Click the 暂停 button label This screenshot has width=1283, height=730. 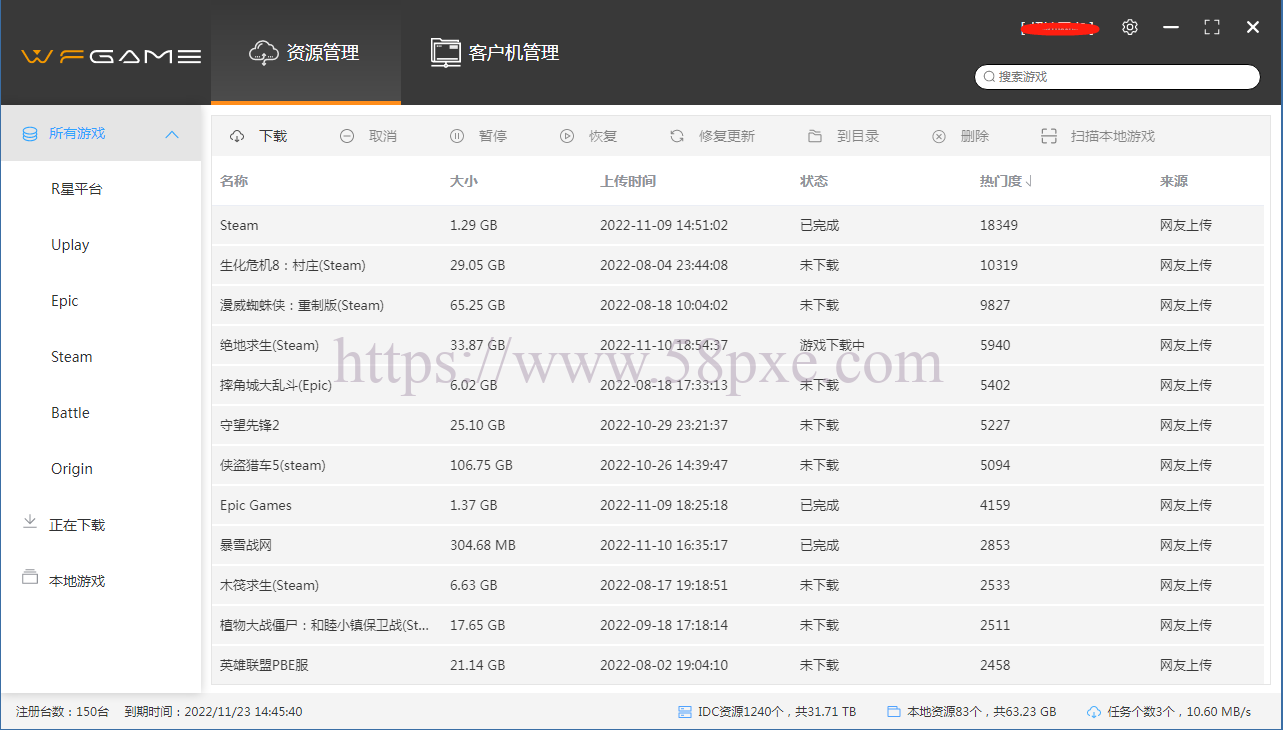point(493,136)
